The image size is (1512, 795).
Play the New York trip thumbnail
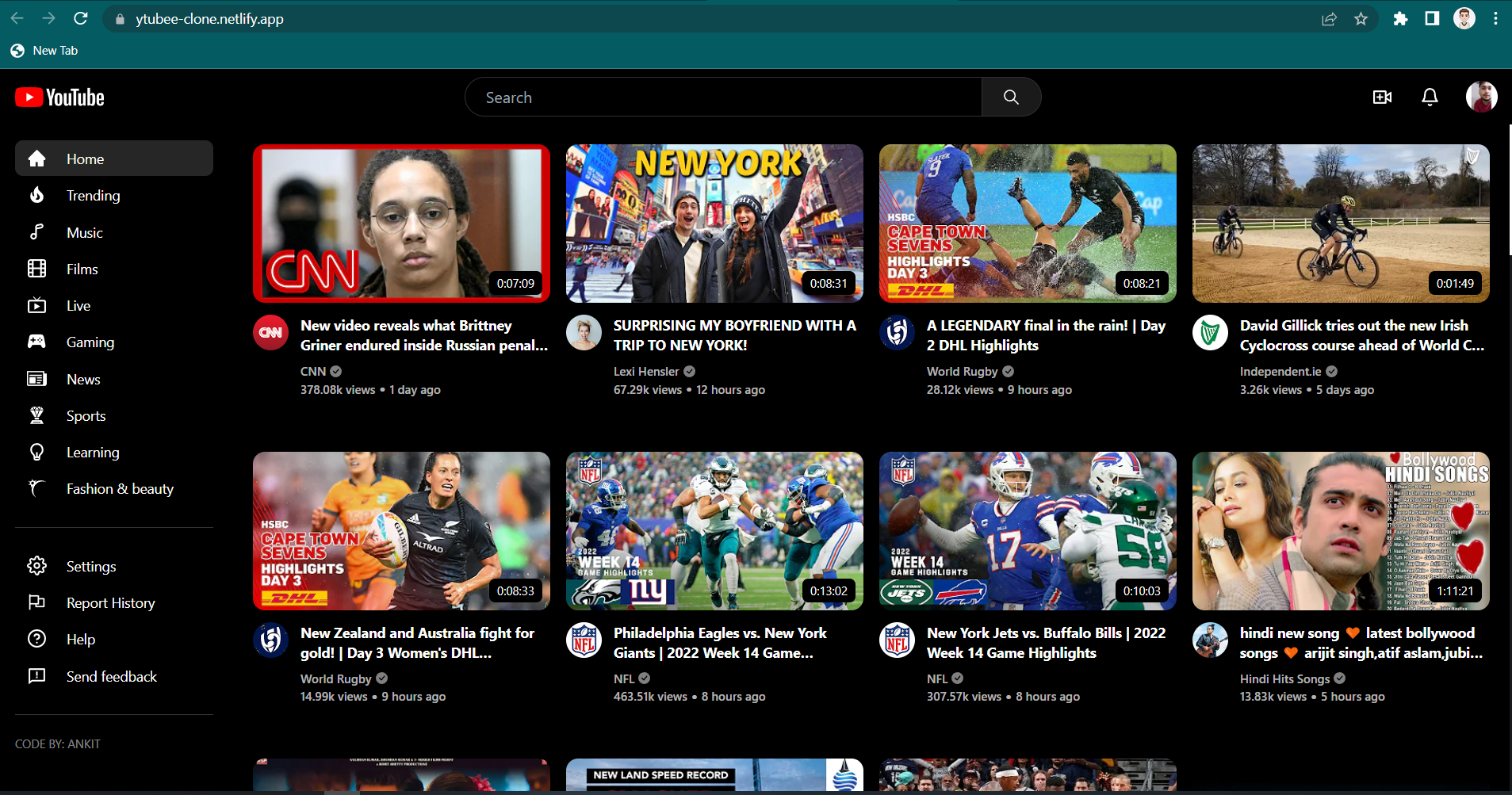tap(714, 224)
